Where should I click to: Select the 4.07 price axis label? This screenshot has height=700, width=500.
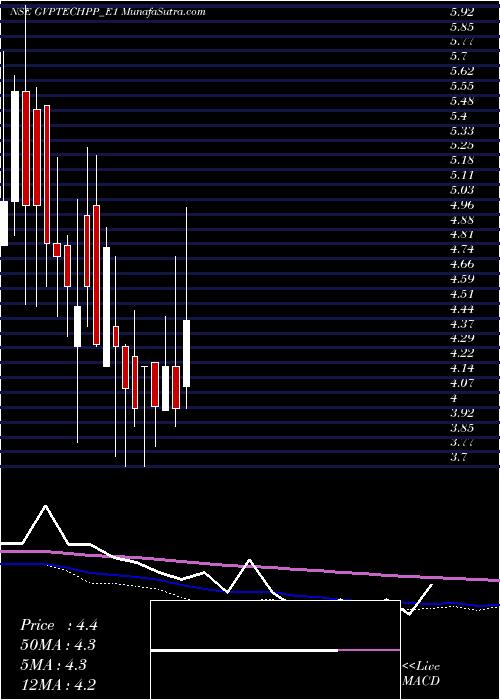pos(462,383)
